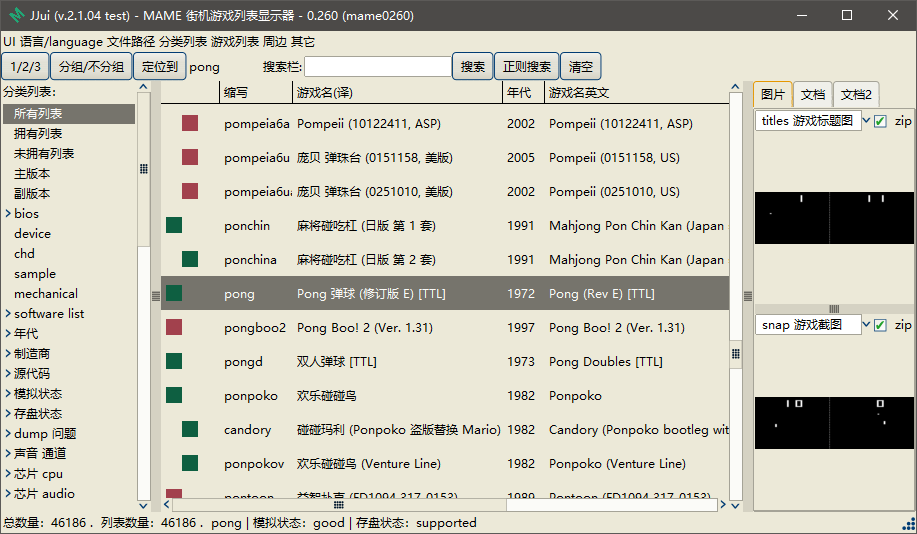Click the category list vertical scrollbar thumb
Image resolution: width=917 pixels, height=534 pixels.
tap(143, 170)
